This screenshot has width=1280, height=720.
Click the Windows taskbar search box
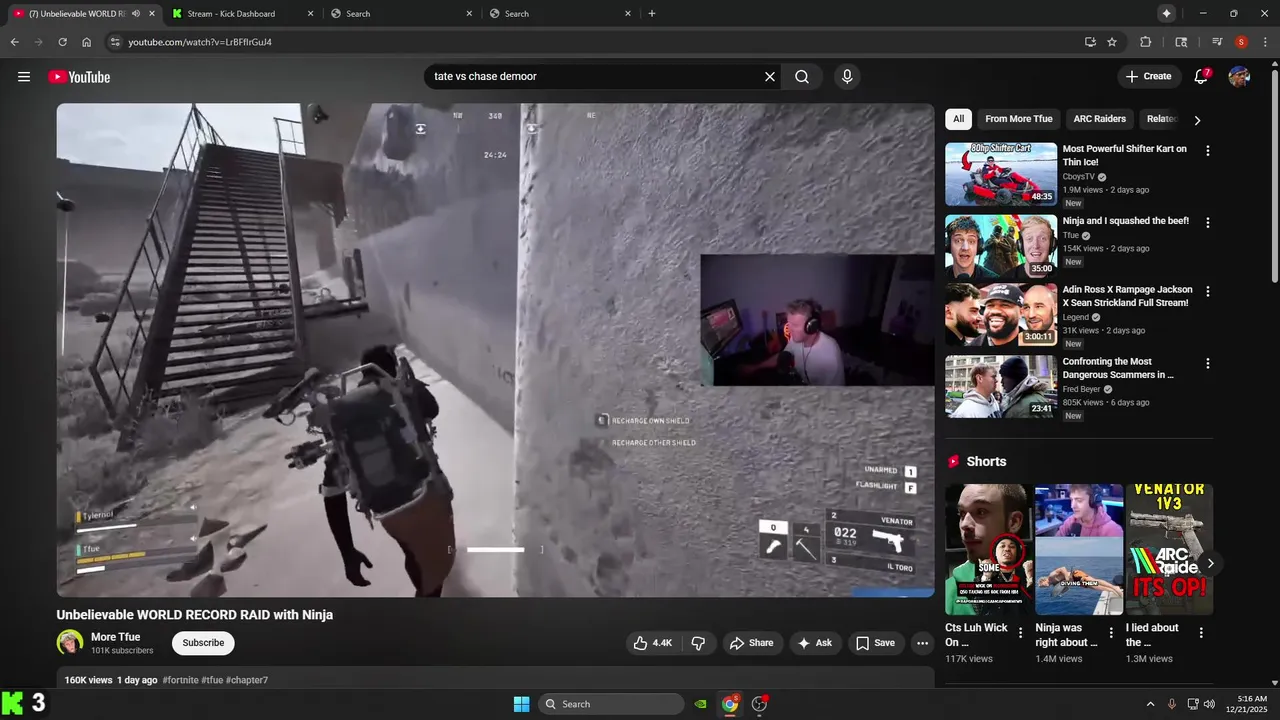coord(611,704)
